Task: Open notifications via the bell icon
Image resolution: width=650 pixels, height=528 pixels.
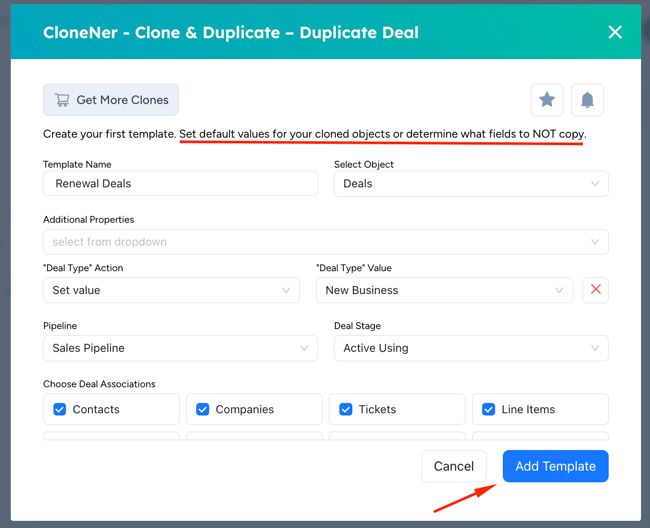Action: [587, 100]
